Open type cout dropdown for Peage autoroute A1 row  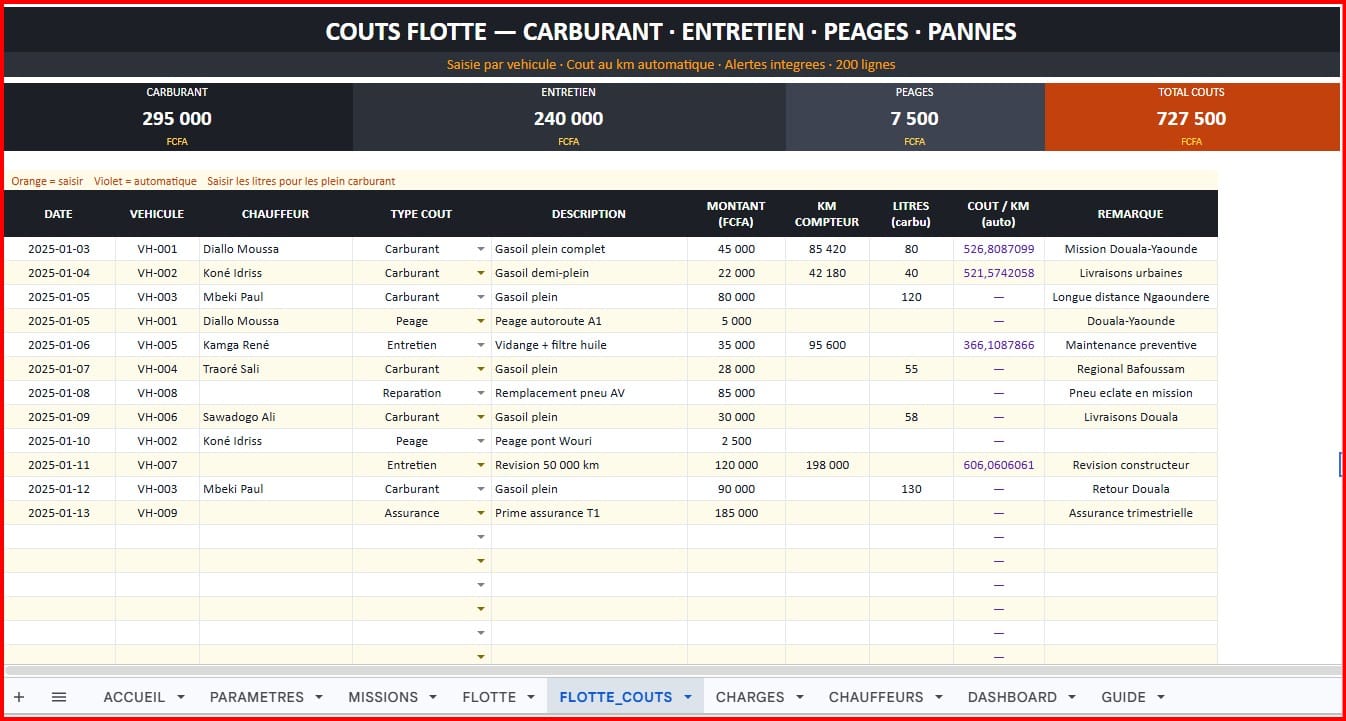[481, 321]
